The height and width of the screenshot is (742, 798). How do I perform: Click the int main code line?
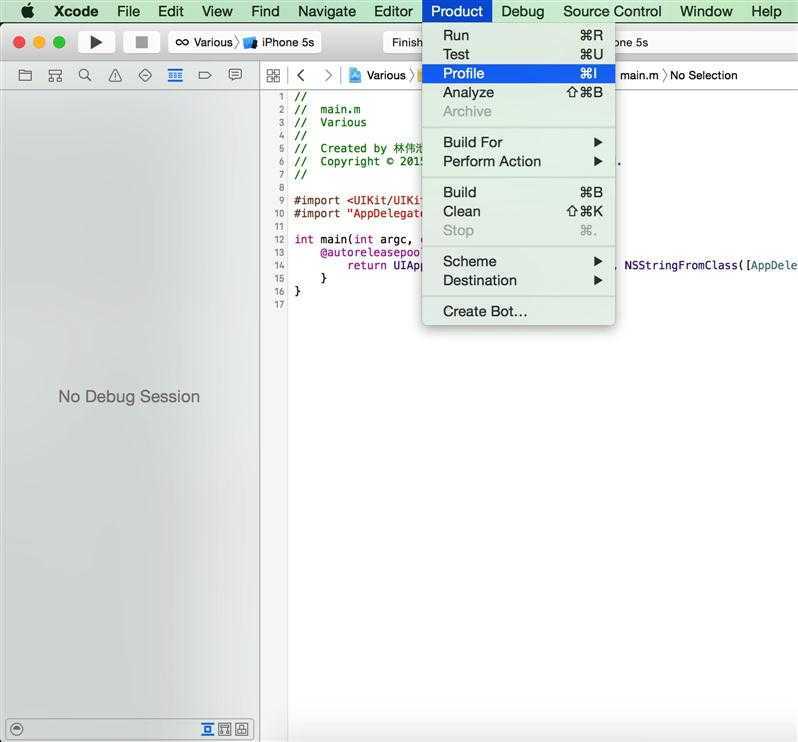358,239
